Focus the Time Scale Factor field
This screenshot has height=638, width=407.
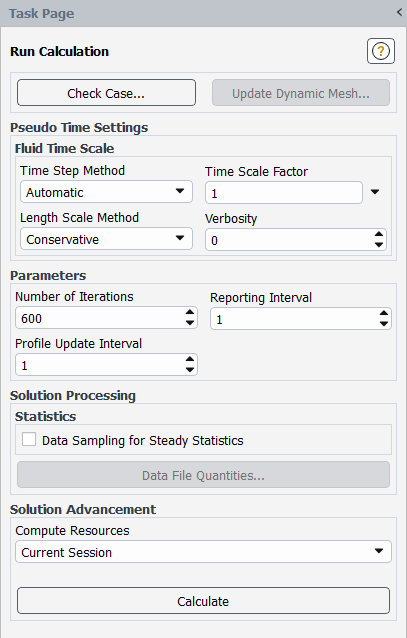click(284, 192)
